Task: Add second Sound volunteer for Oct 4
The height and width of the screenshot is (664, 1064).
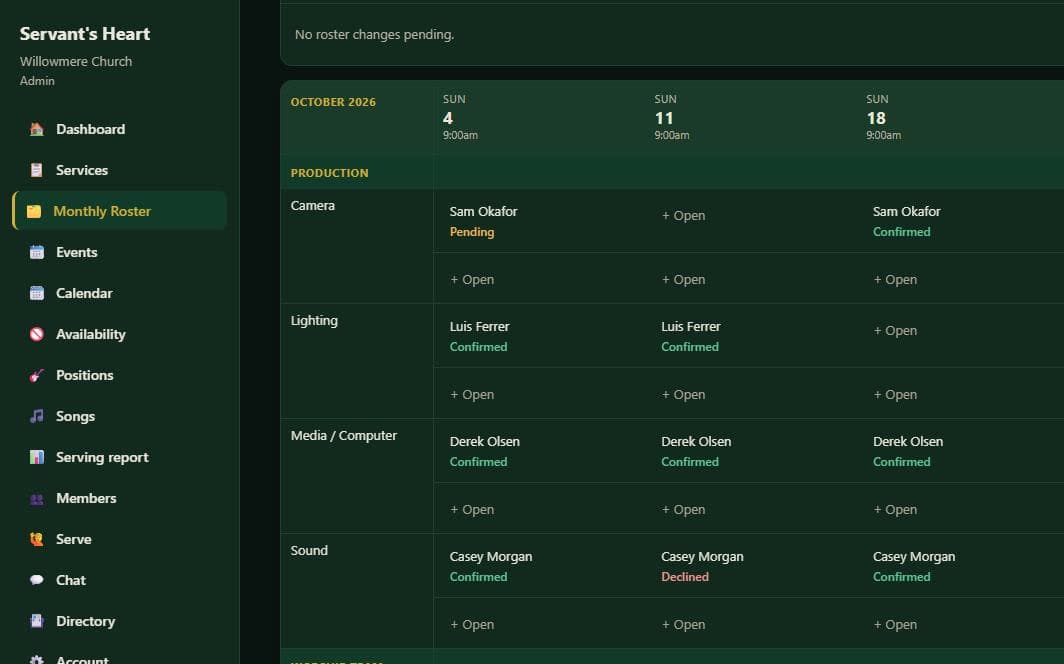Action: tap(472, 625)
